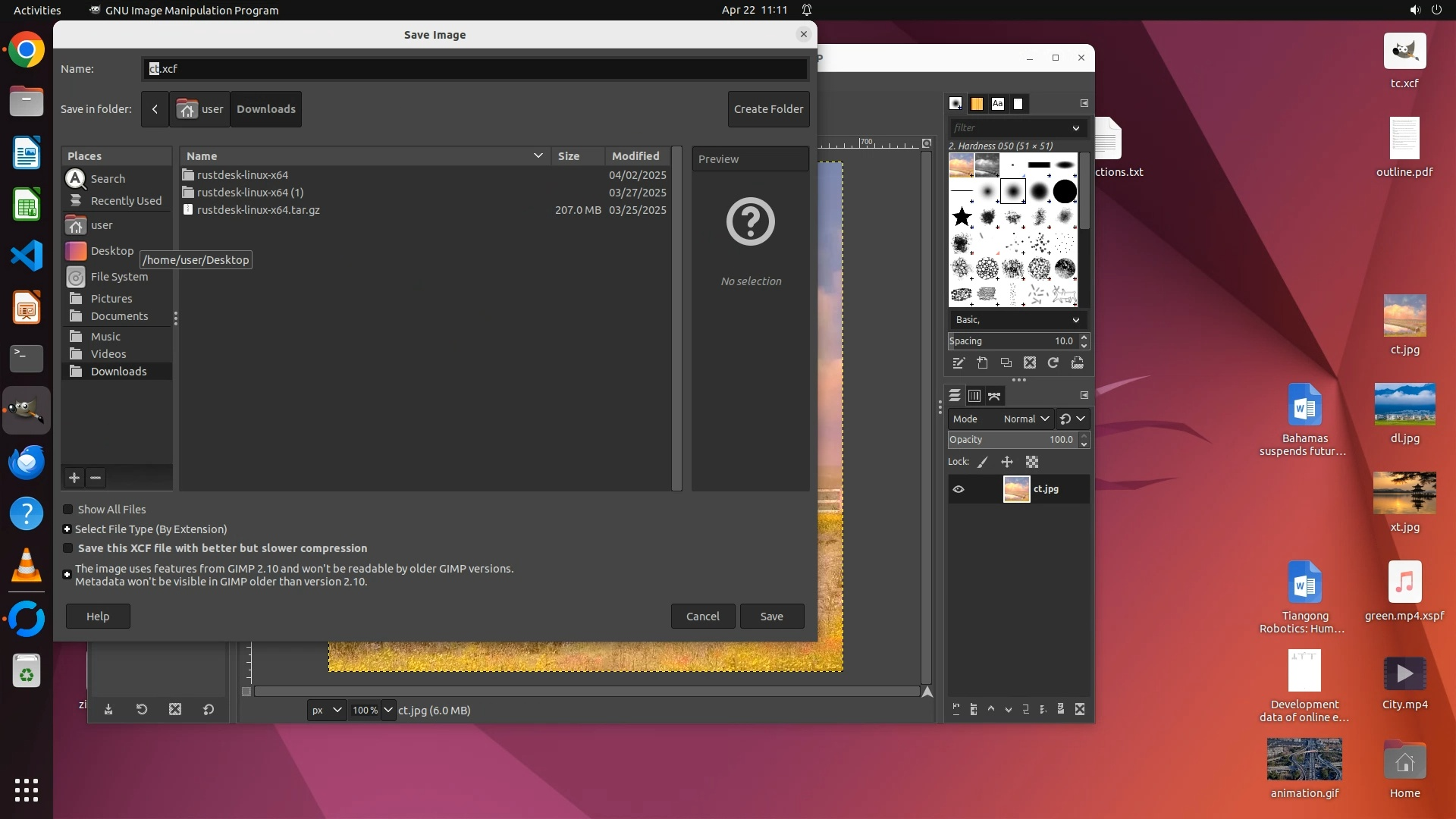Viewport: 1456px width, 819px height.
Task: Toggle the lock alpha channel icon
Action: pos(1032,462)
